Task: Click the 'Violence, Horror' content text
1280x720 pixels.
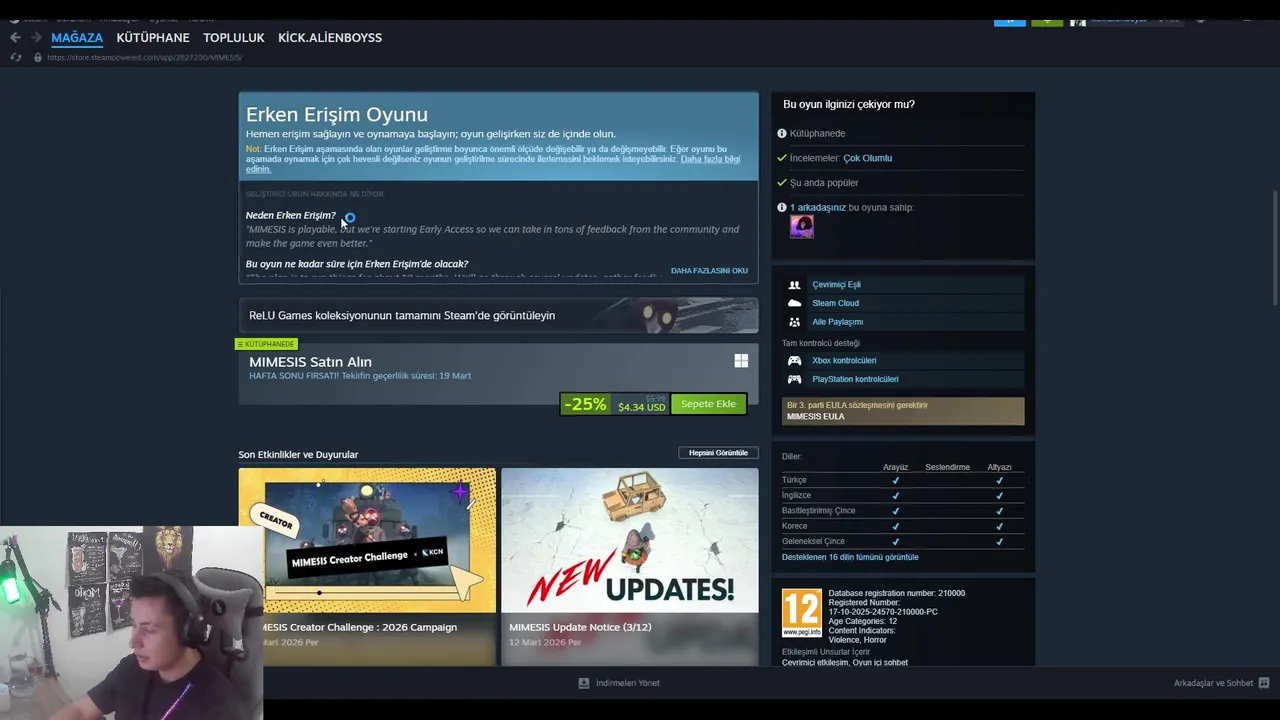Action: [x=857, y=640]
